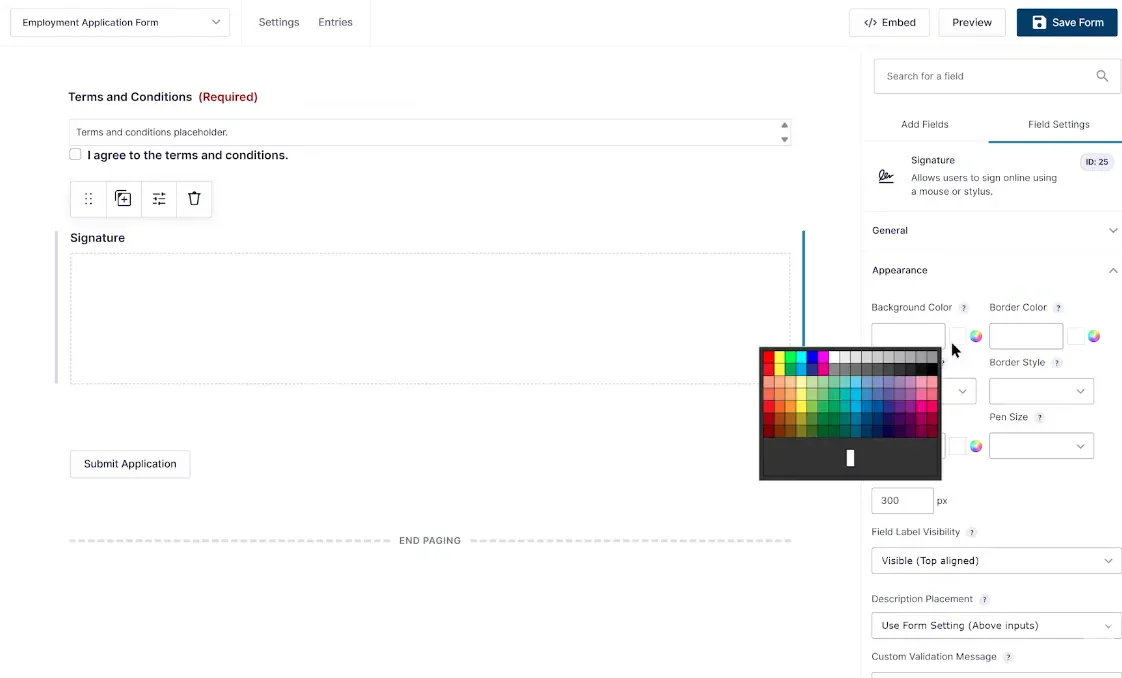The image size is (1122, 678).
Task: Switch to the Add Fields tab
Action: [x=924, y=124]
